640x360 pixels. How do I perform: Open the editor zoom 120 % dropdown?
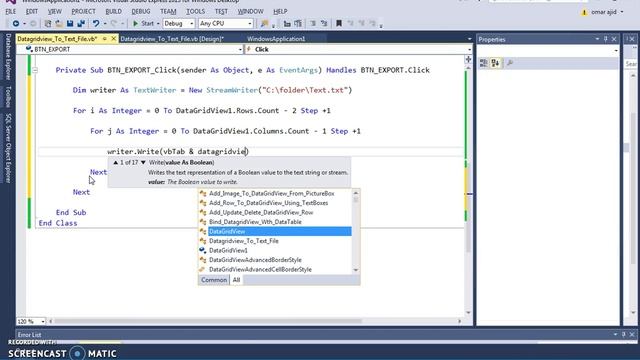[x=43, y=322]
